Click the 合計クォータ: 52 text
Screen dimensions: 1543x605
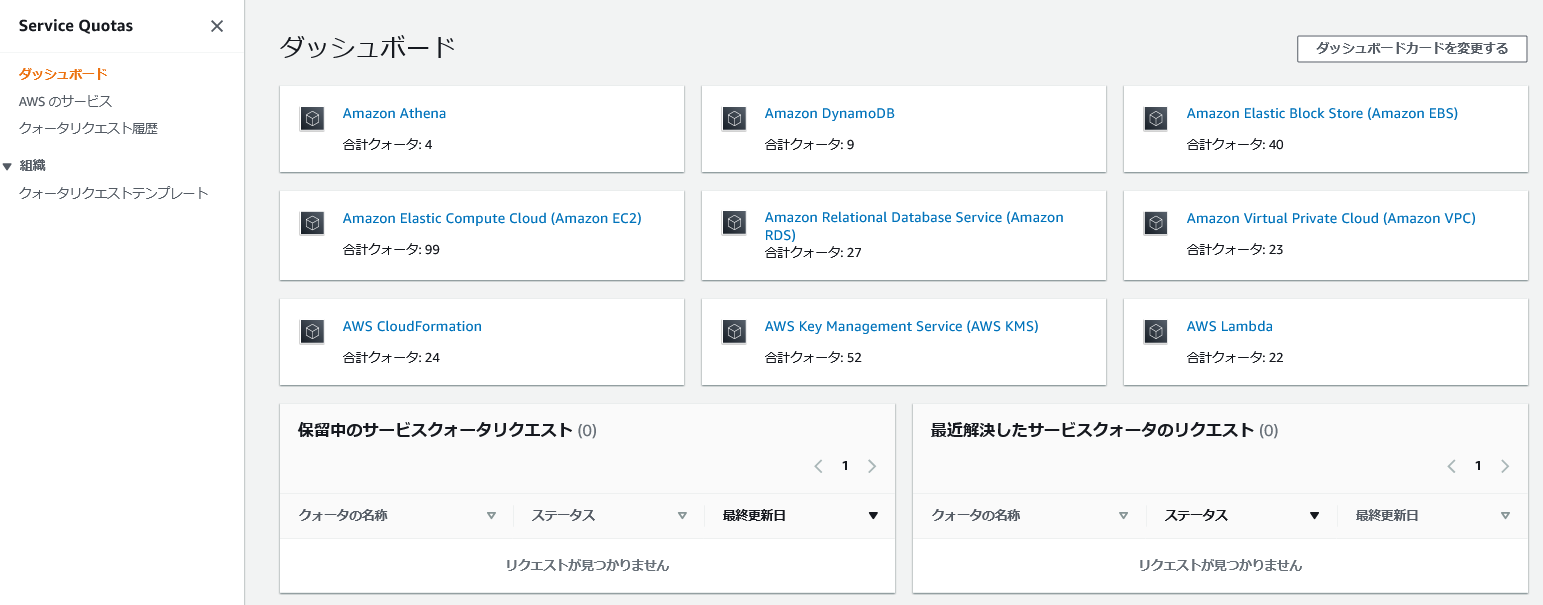[813, 357]
